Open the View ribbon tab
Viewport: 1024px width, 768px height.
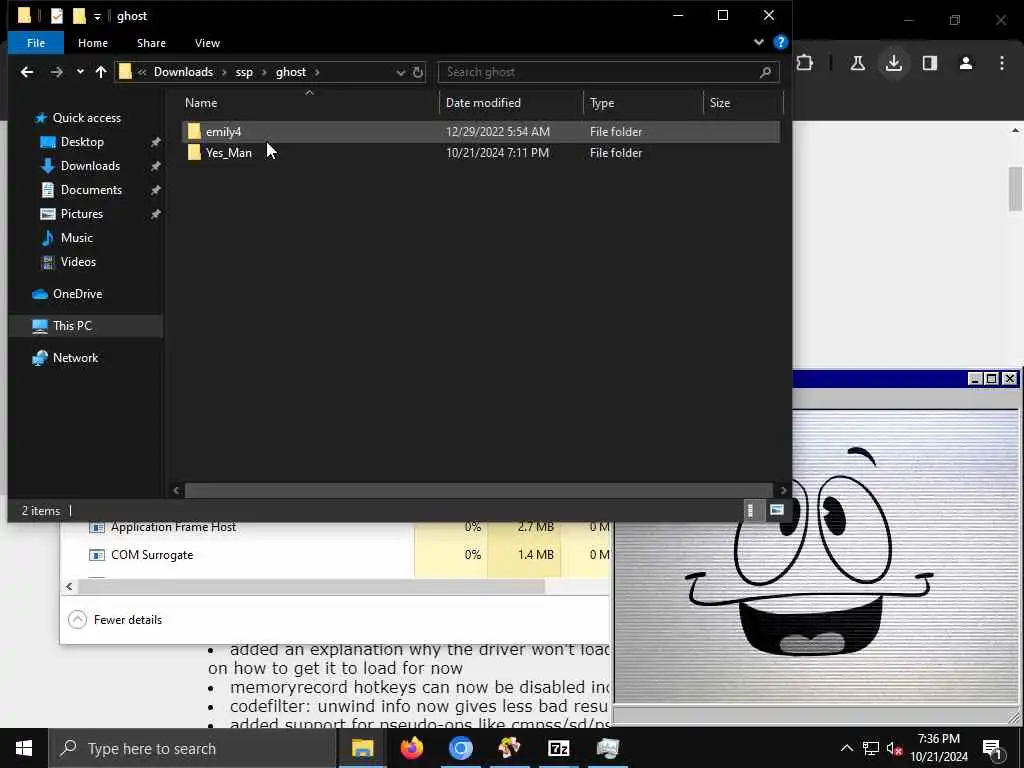coord(207,43)
